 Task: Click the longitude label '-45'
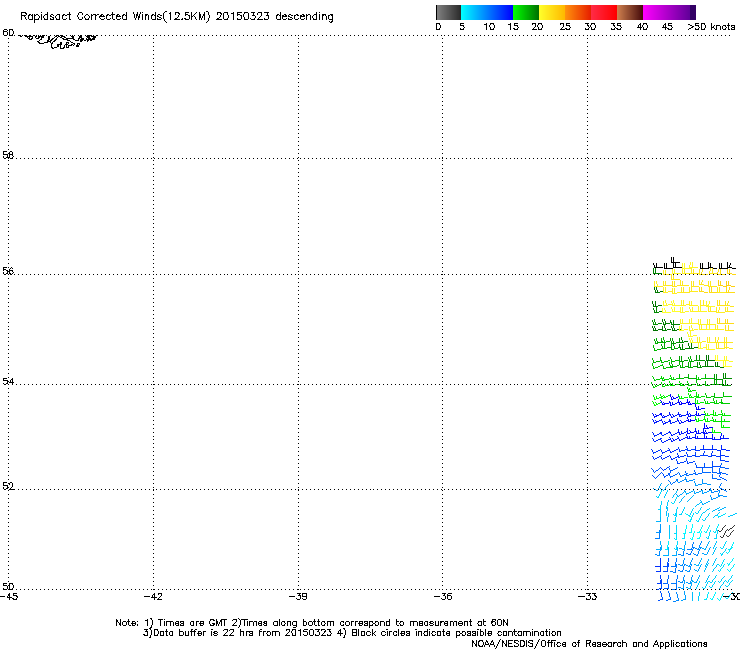9,597
